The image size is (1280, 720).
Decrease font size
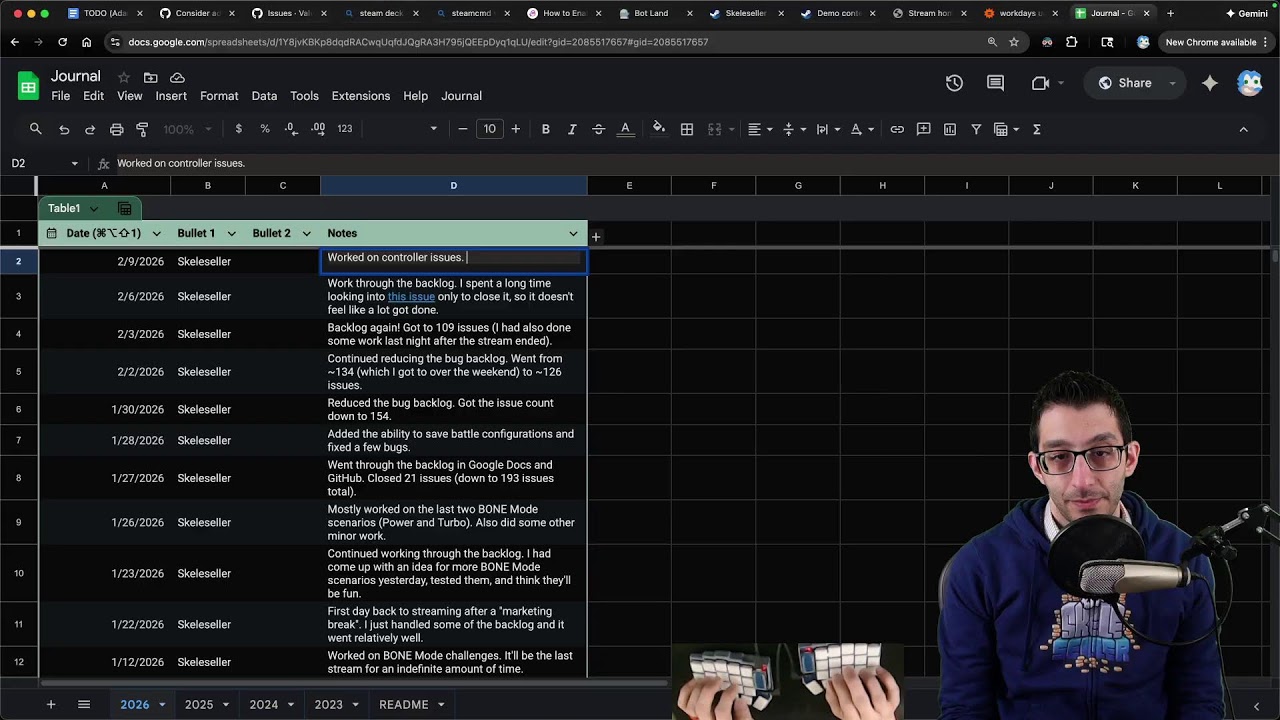point(462,129)
